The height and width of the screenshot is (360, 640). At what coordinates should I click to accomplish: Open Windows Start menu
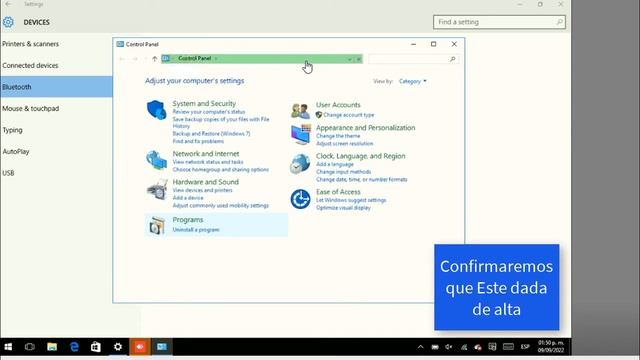click(8, 347)
